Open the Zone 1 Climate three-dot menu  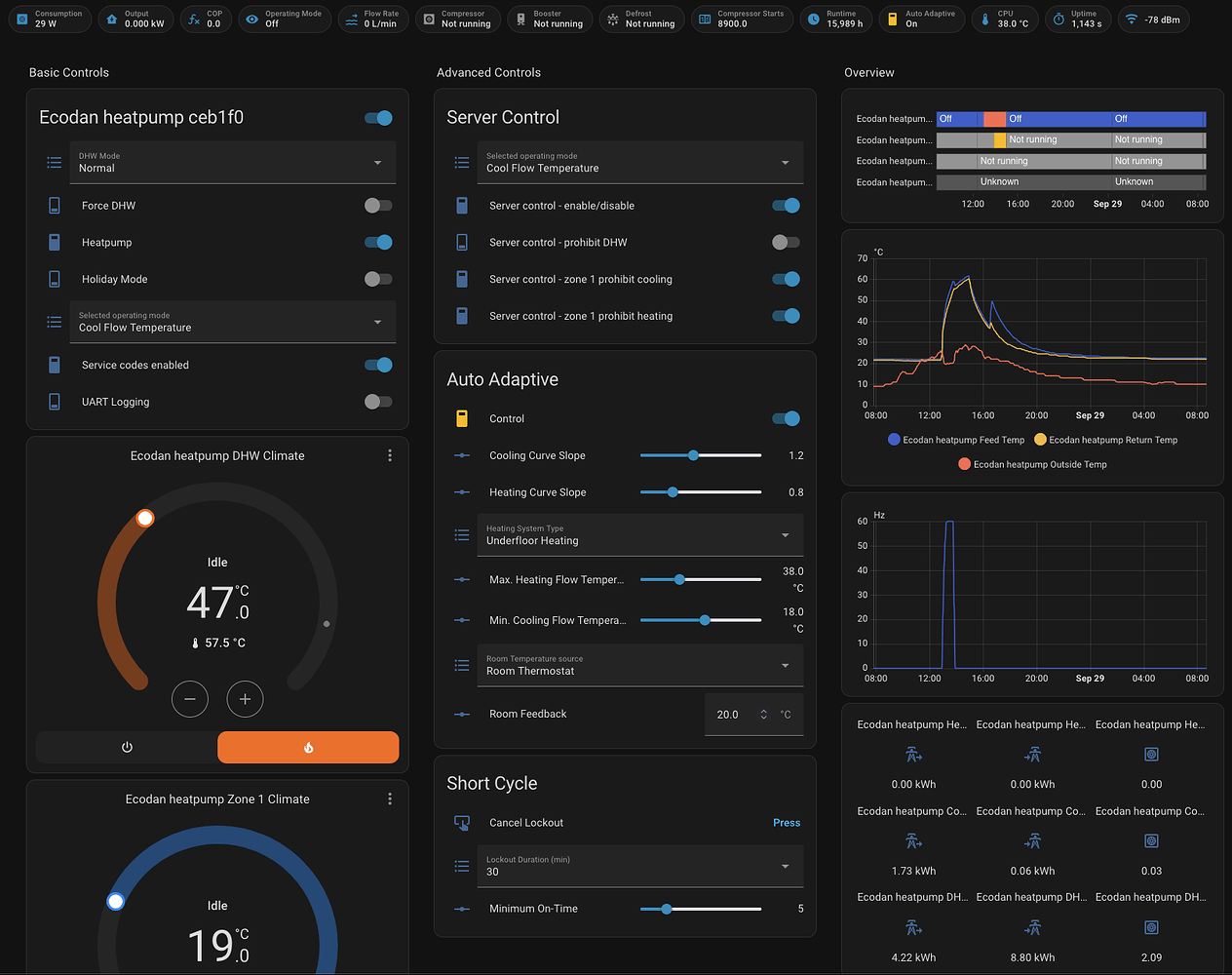[x=390, y=799]
